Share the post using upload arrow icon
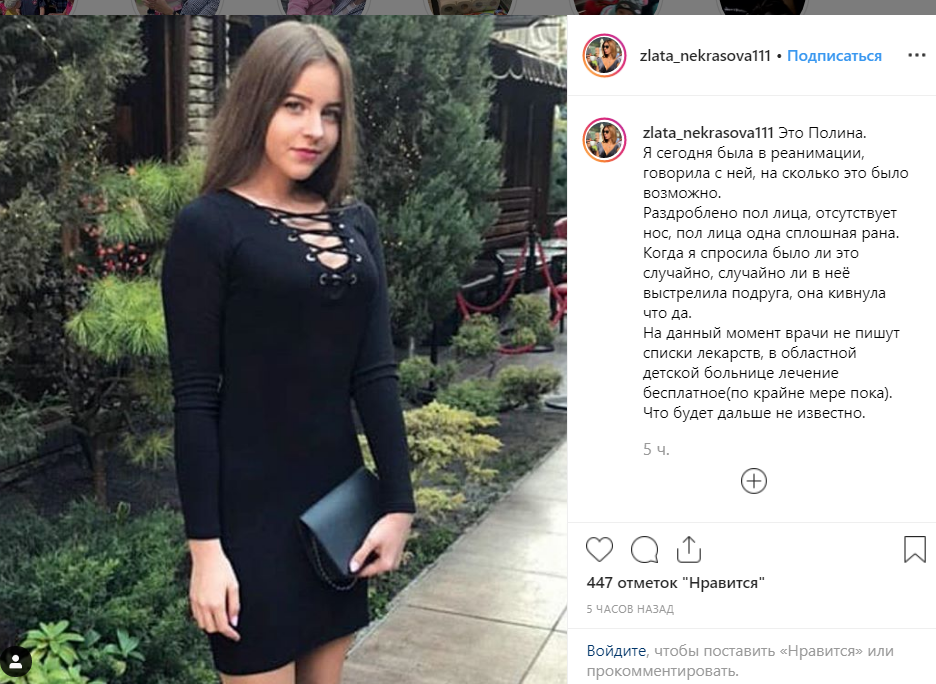Screen dimensions: 936x684 click(688, 549)
